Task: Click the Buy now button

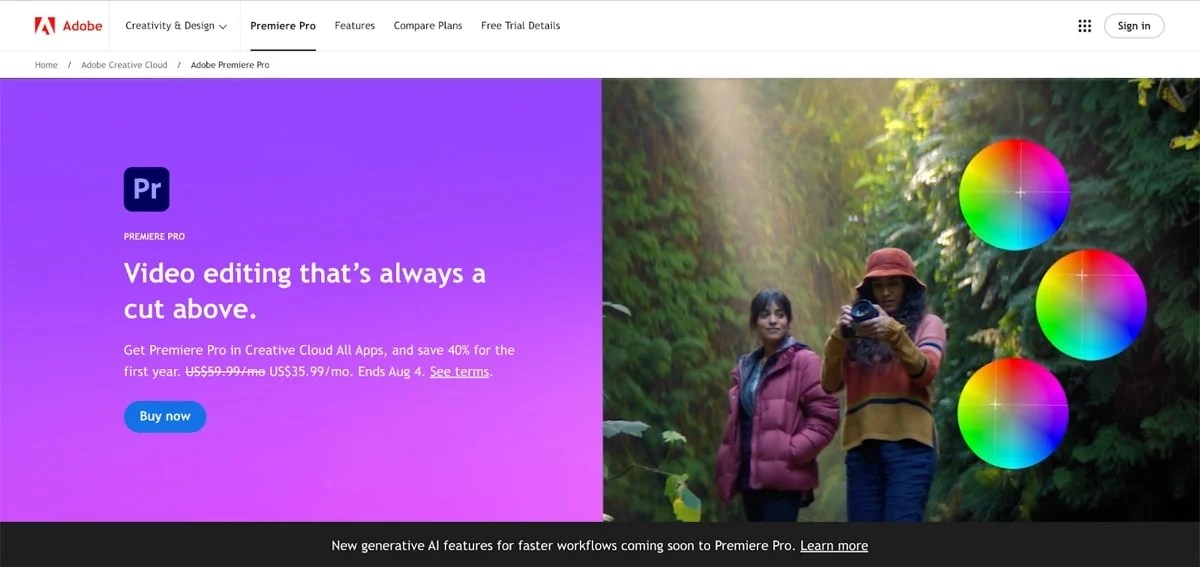Action: (165, 416)
